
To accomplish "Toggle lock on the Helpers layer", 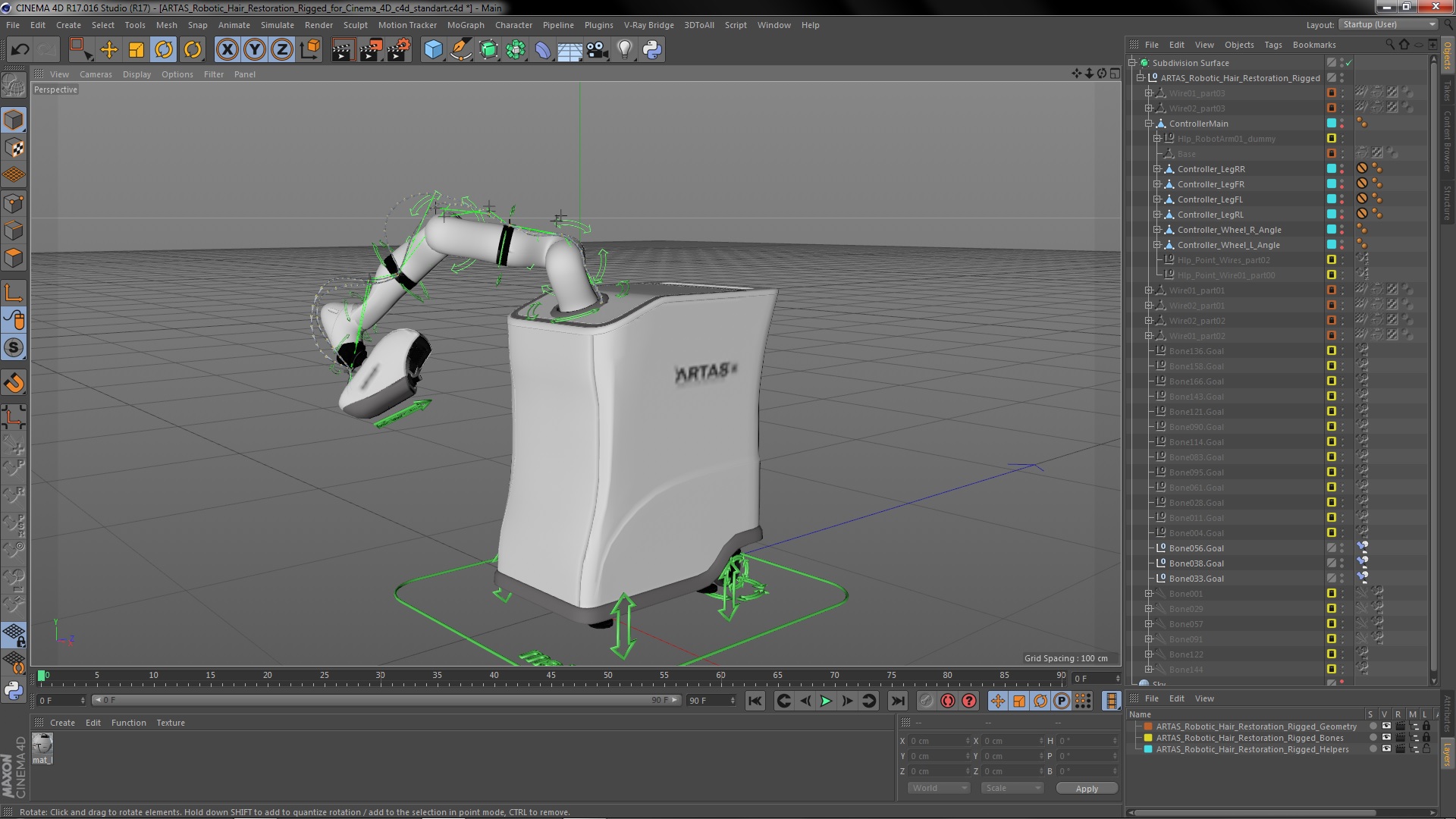I will (x=1426, y=749).
